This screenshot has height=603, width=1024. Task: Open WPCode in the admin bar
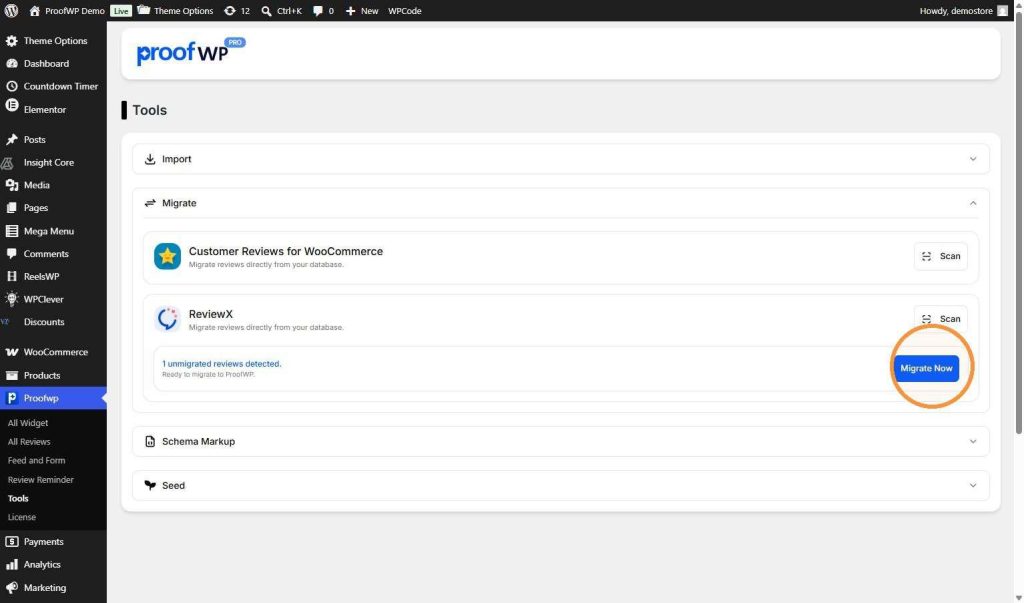click(404, 10)
